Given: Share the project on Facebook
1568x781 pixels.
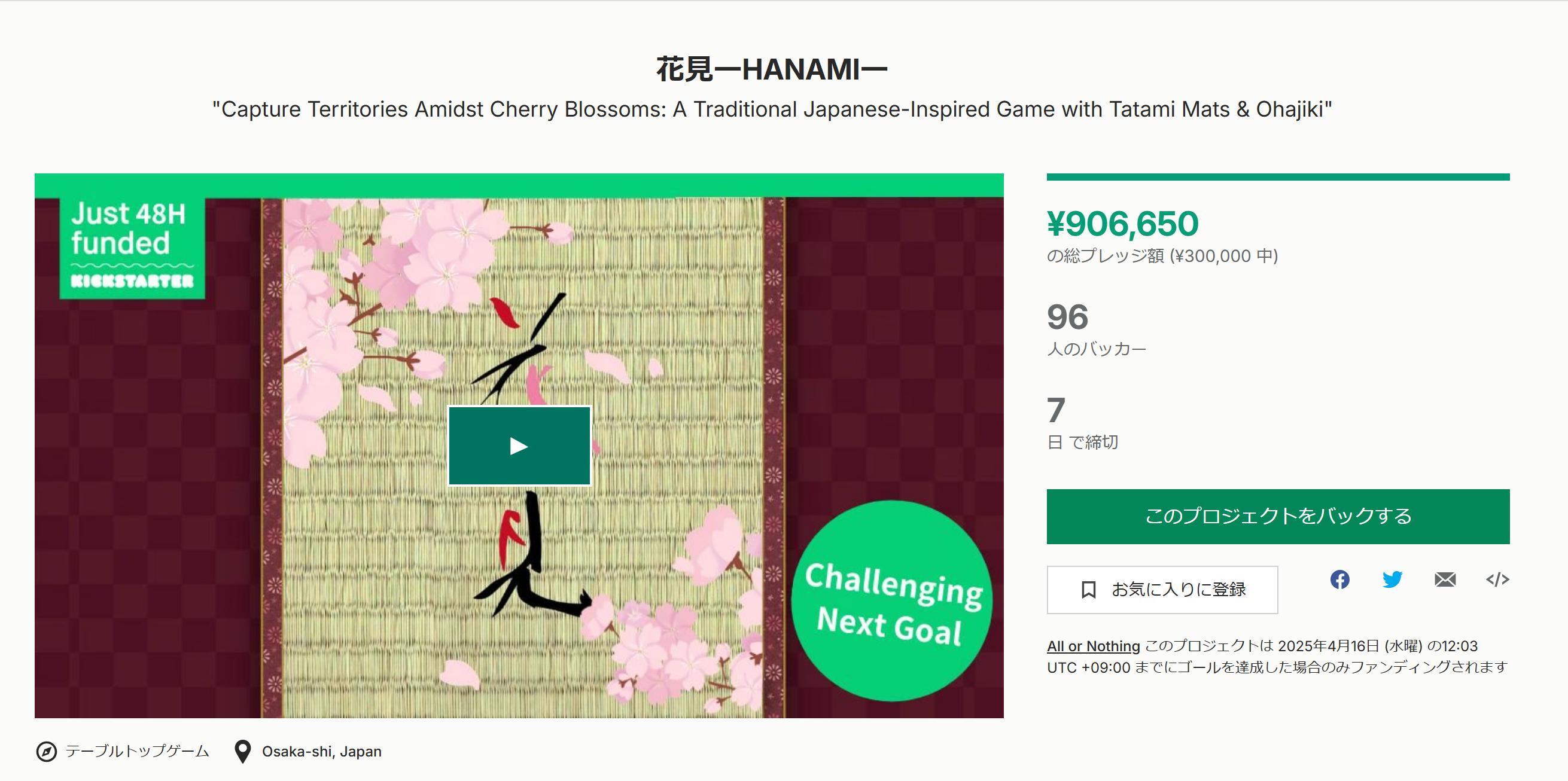Looking at the screenshot, I should point(1339,579).
